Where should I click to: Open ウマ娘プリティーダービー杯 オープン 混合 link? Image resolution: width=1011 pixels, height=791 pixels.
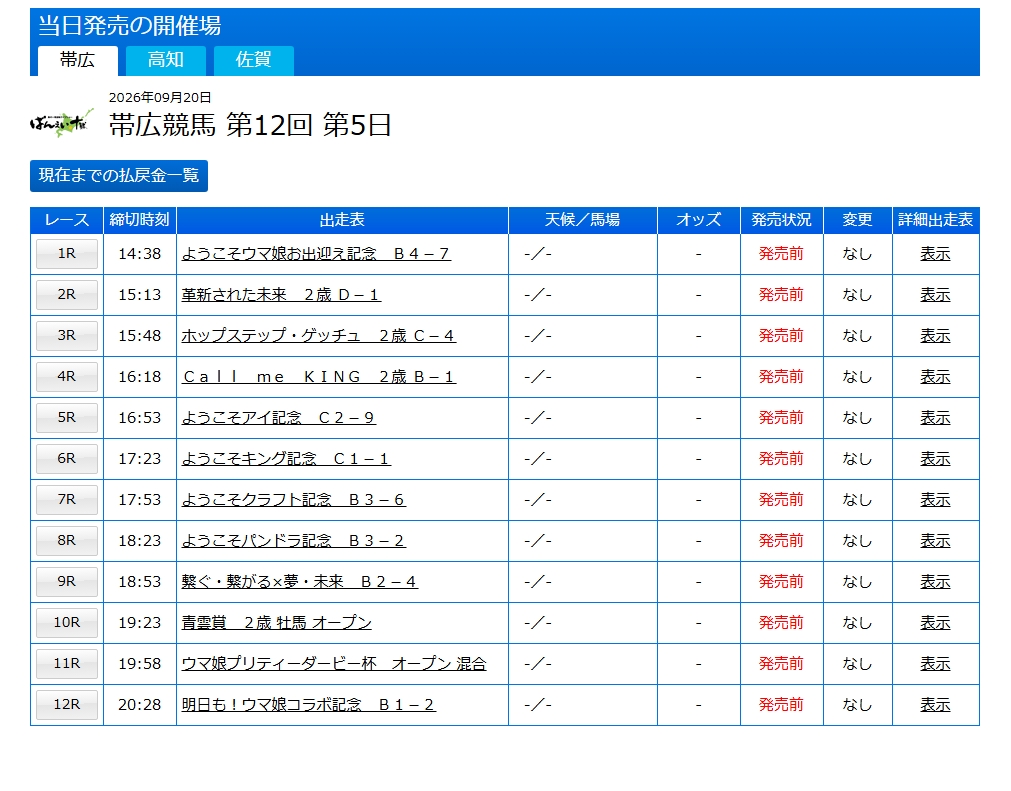(334, 663)
